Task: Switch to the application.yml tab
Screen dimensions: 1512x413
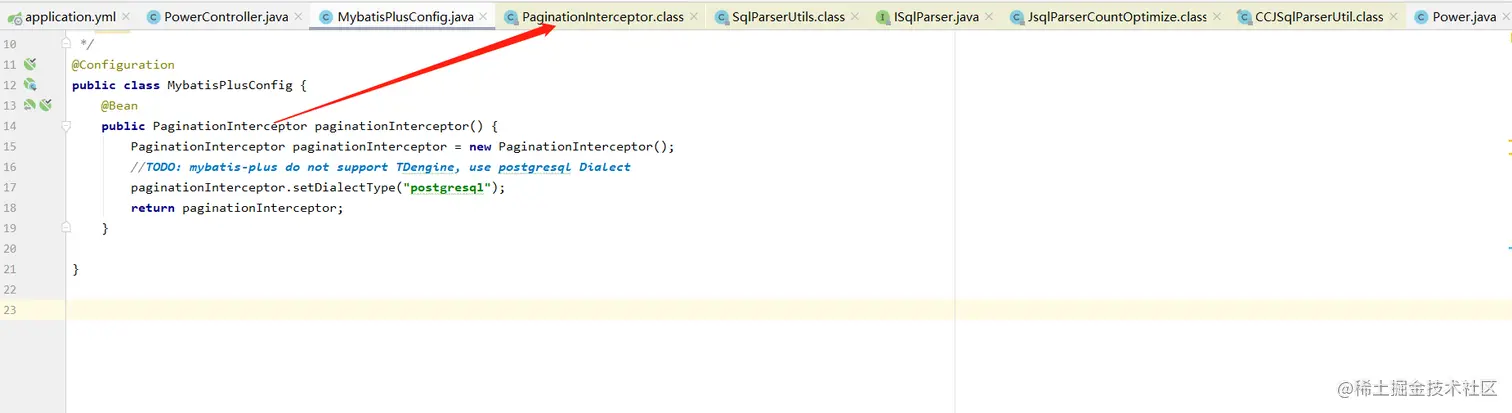Action: click(x=70, y=17)
